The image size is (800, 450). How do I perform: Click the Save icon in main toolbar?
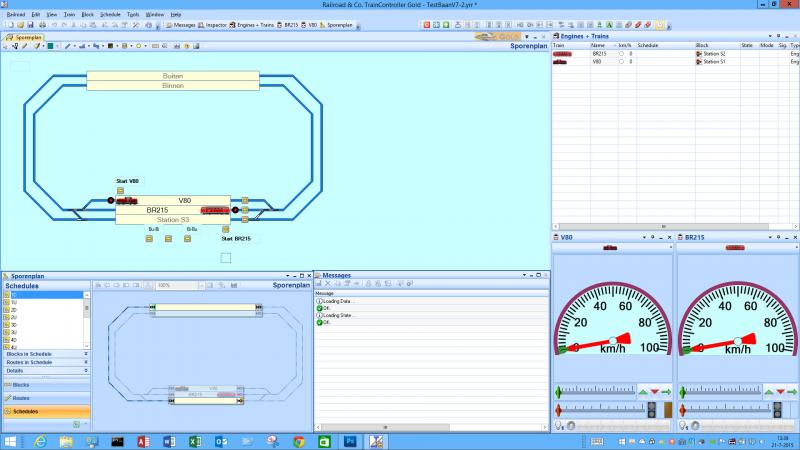(x=31, y=25)
